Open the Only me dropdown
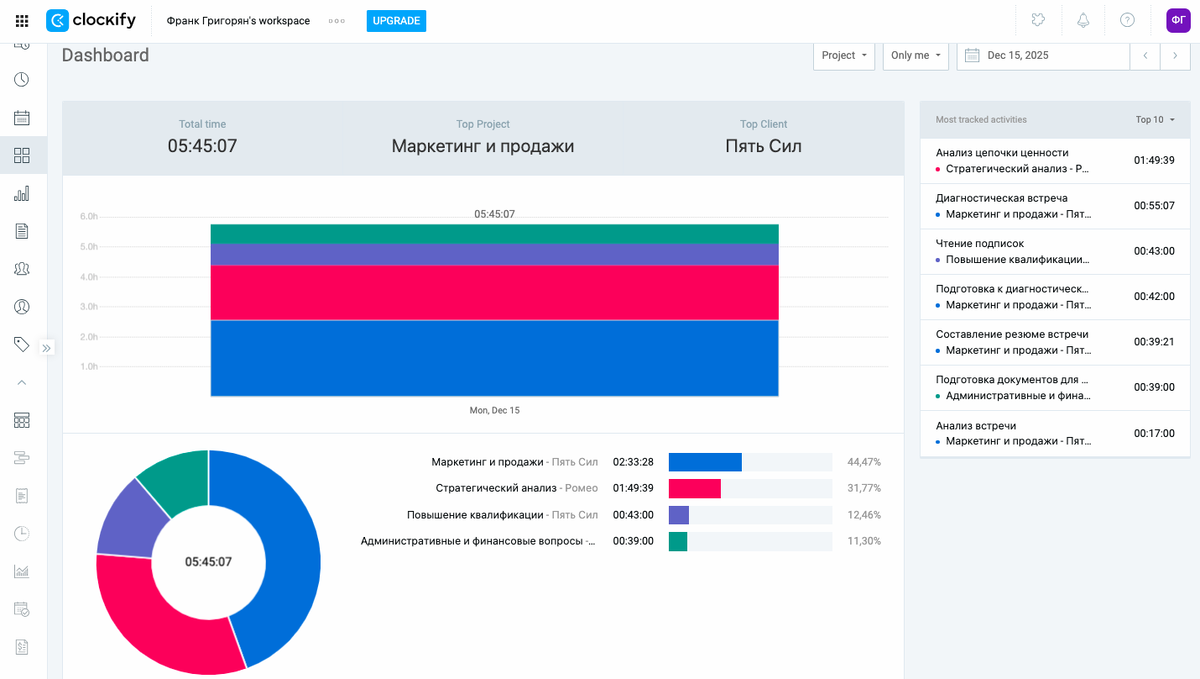 click(x=915, y=56)
